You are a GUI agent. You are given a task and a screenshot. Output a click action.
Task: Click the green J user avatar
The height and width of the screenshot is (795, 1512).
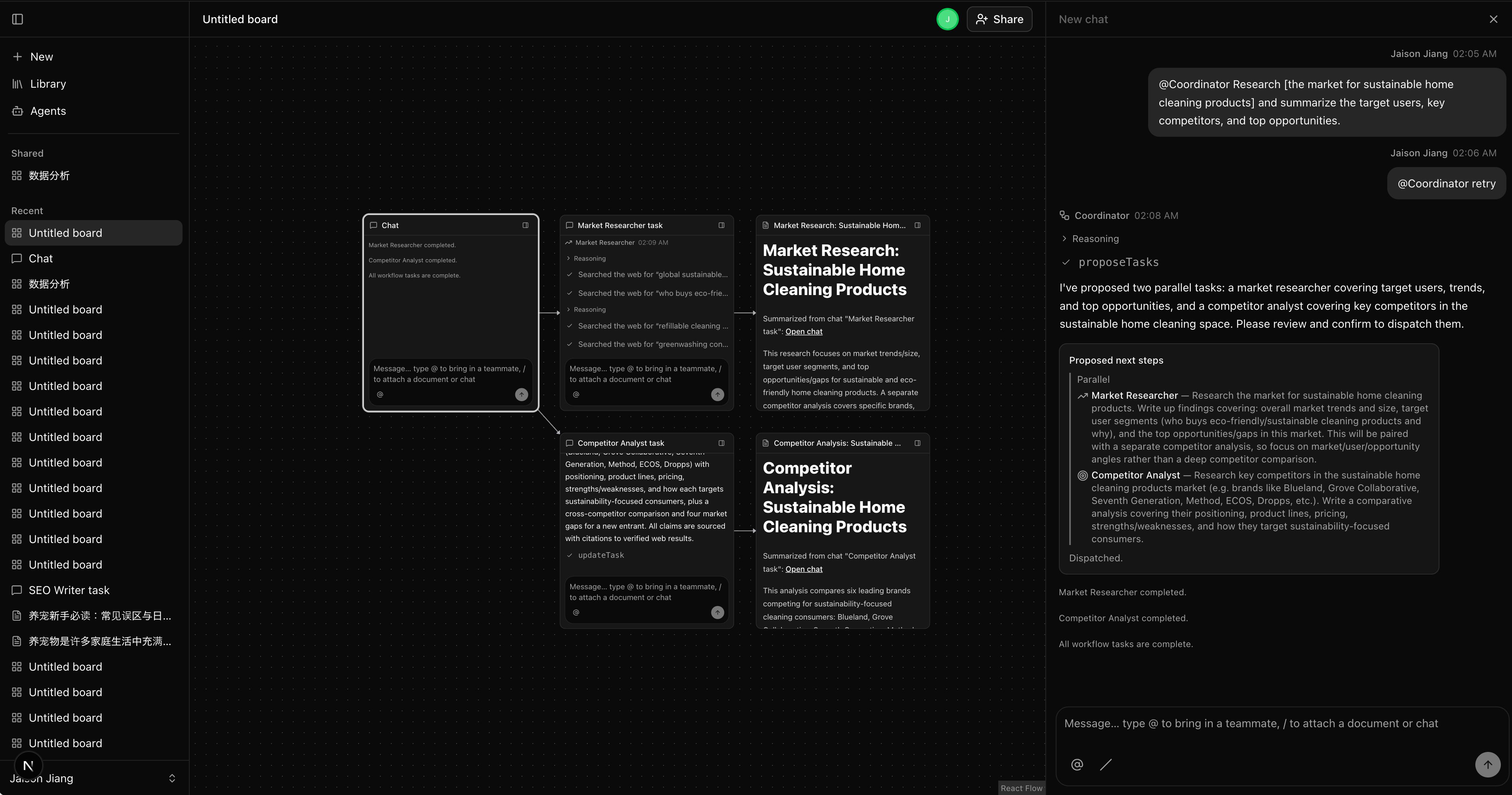click(x=947, y=20)
